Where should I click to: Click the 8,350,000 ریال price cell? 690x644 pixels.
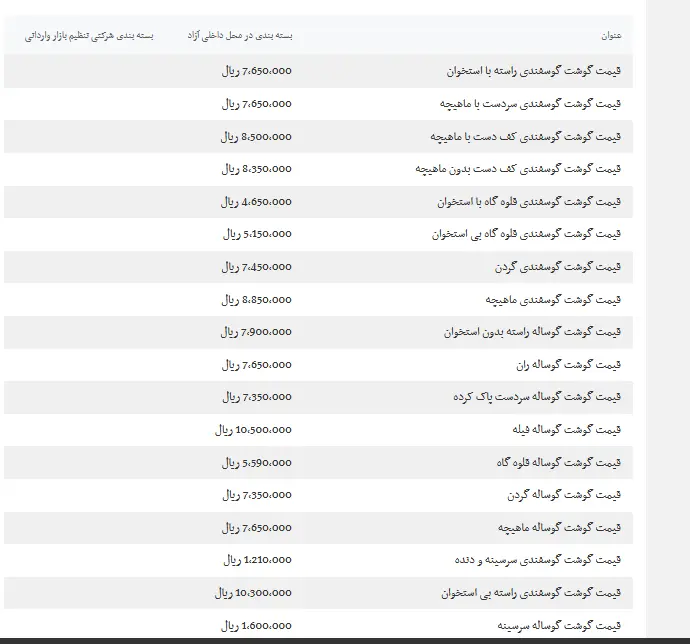pos(257,169)
